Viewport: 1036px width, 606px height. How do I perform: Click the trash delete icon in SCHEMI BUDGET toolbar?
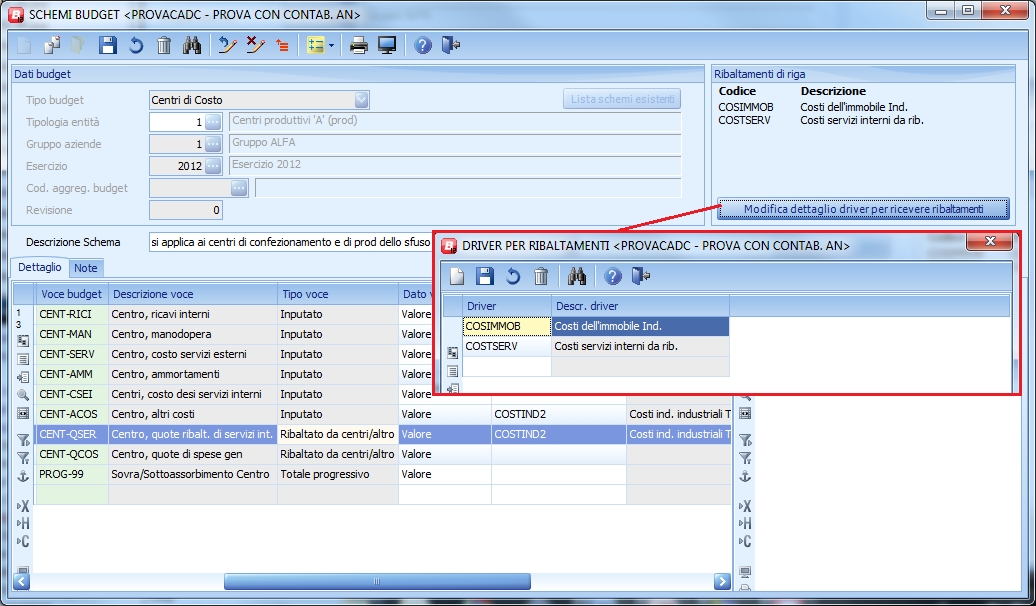click(164, 45)
